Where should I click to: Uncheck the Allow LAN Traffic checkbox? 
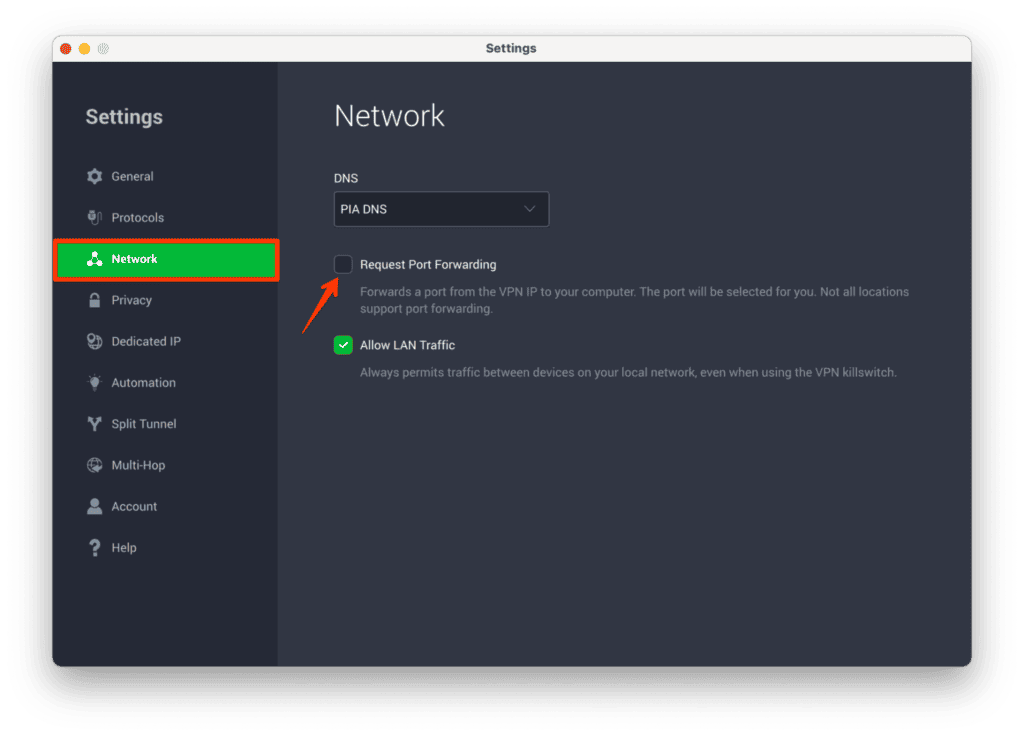point(343,345)
